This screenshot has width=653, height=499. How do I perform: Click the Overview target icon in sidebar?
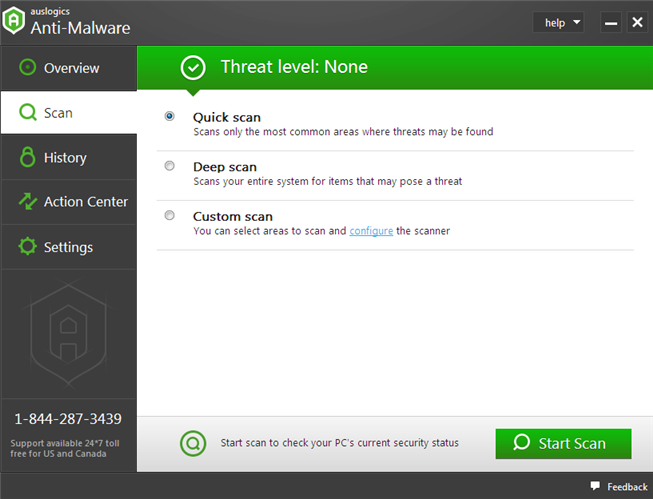27,68
